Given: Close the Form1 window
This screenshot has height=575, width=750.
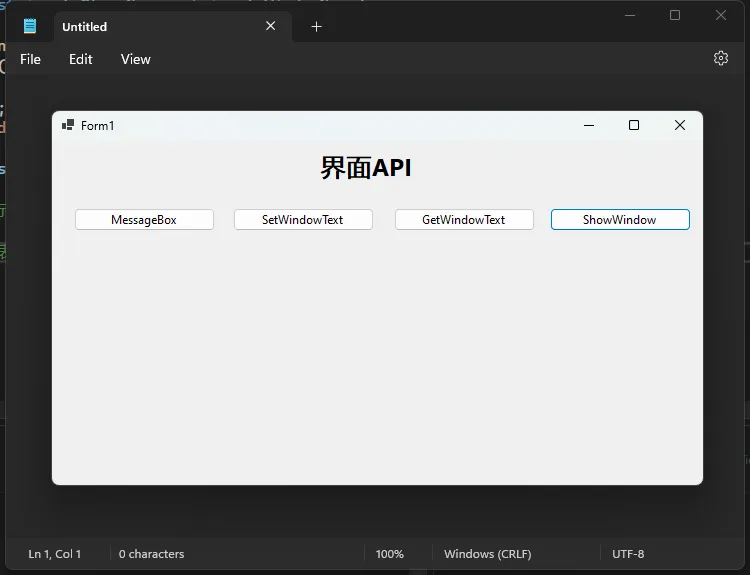Looking at the screenshot, I should (680, 125).
